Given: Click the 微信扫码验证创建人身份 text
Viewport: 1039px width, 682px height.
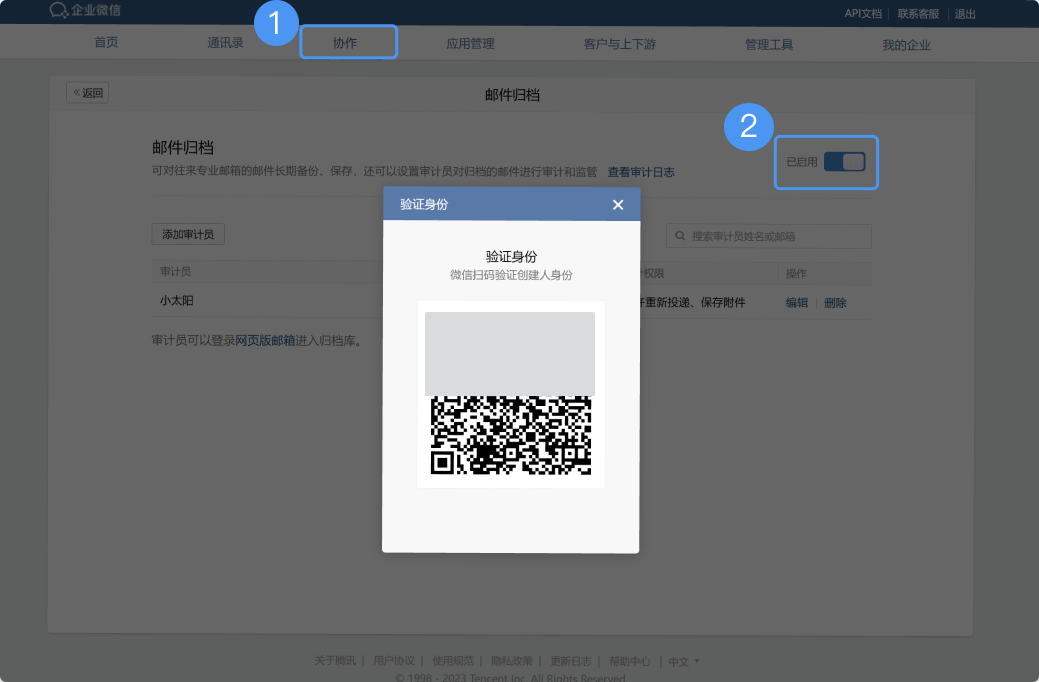Looking at the screenshot, I should click(x=511, y=275).
